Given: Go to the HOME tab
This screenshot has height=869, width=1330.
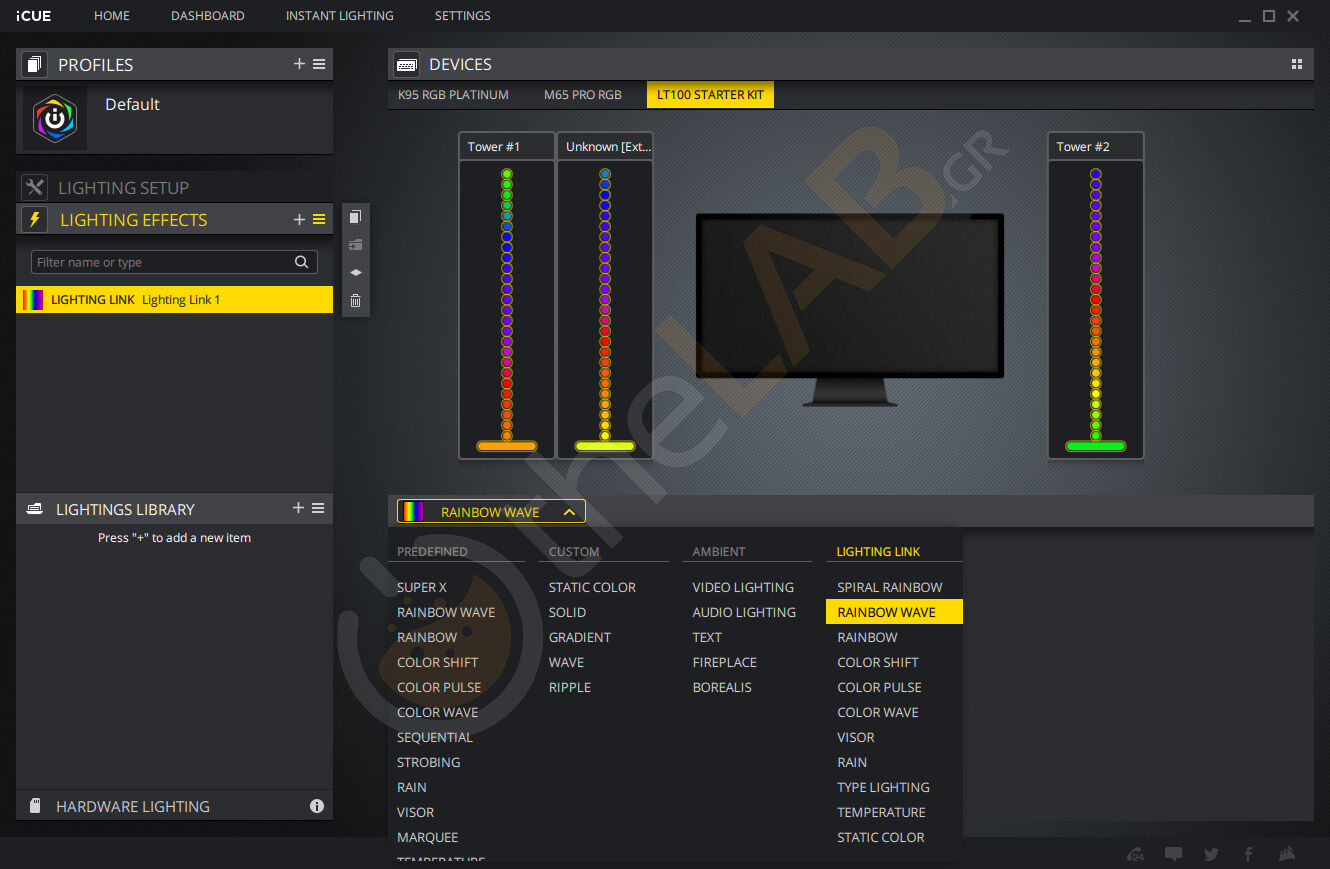Looking at the screenshot, I should [112, 16].
